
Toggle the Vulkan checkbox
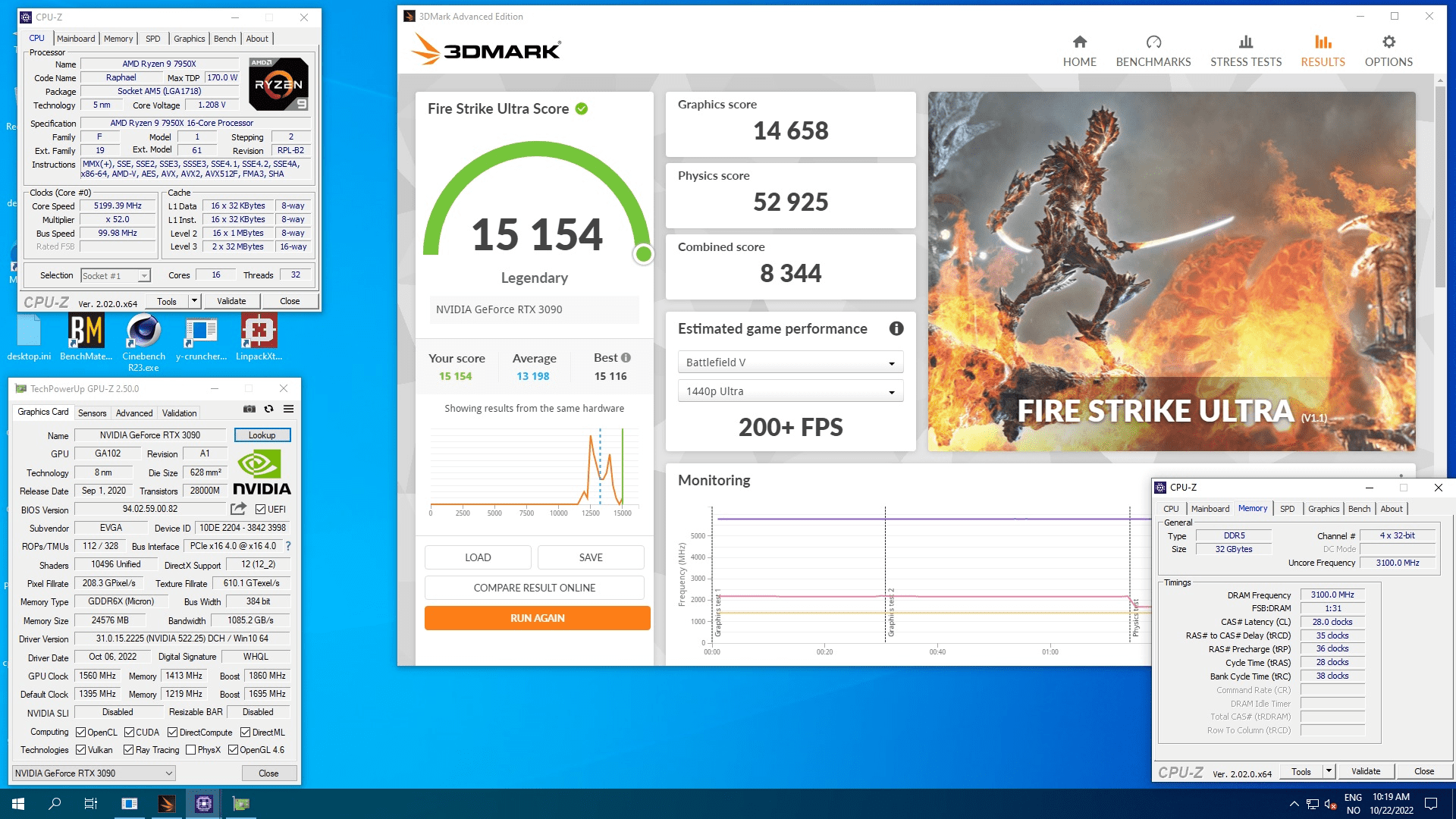pyautogui.click(x=80, y=750)
